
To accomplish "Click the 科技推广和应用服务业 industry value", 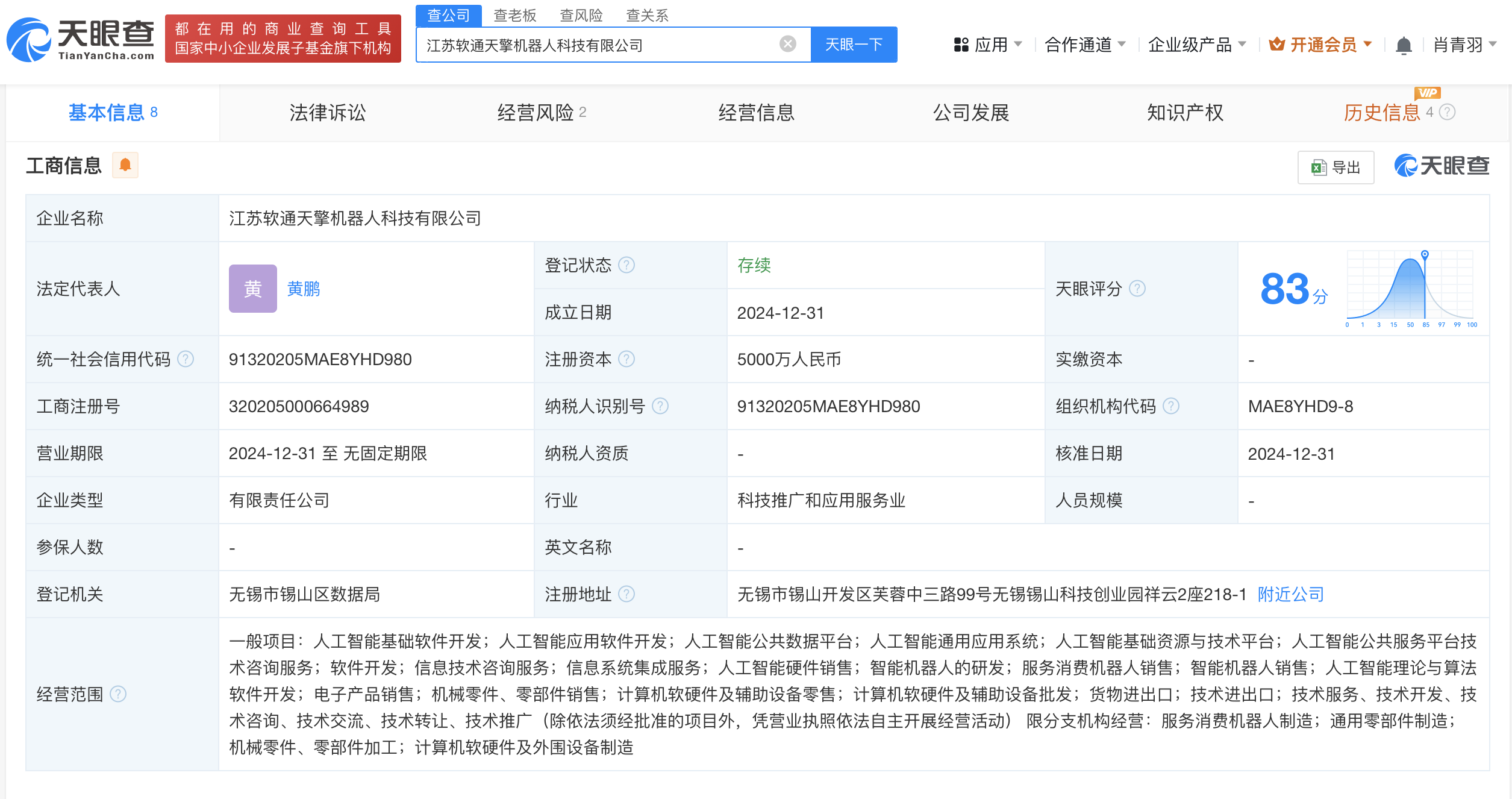I will pos(821,501).
